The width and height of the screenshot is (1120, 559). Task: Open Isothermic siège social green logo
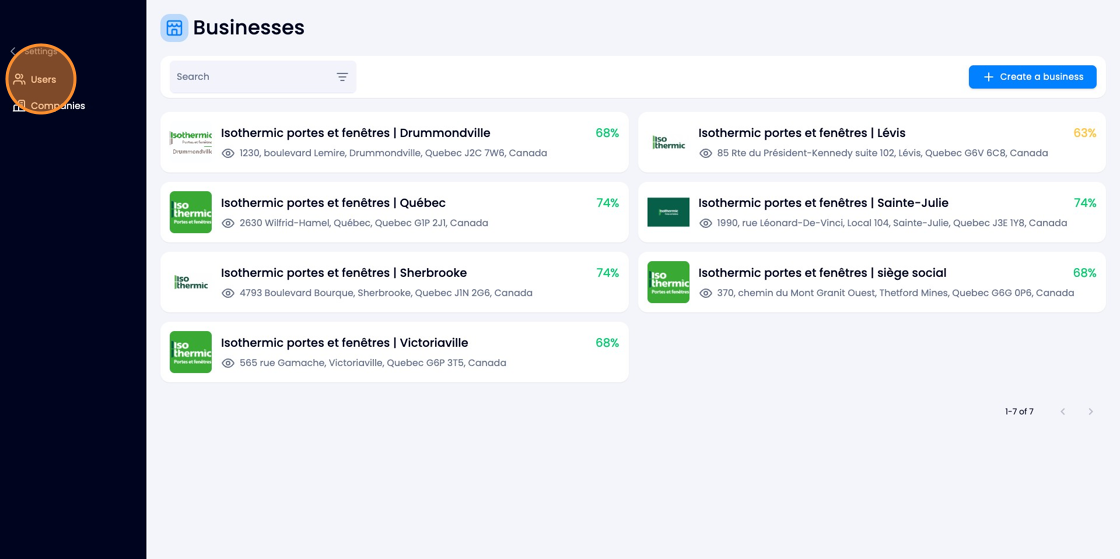click(668, 282)
